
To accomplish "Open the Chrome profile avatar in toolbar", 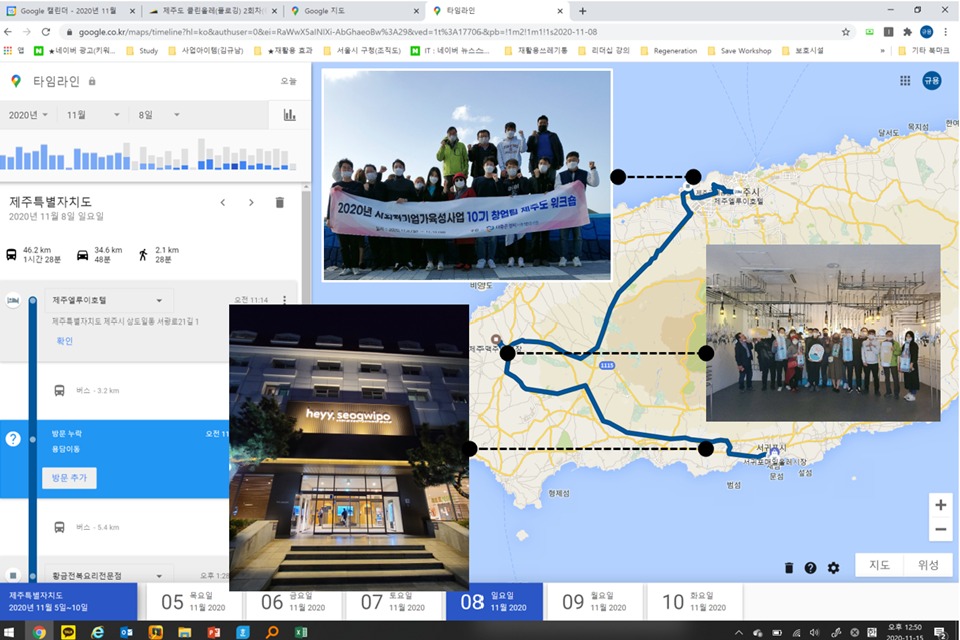I will tap(926, 32).
